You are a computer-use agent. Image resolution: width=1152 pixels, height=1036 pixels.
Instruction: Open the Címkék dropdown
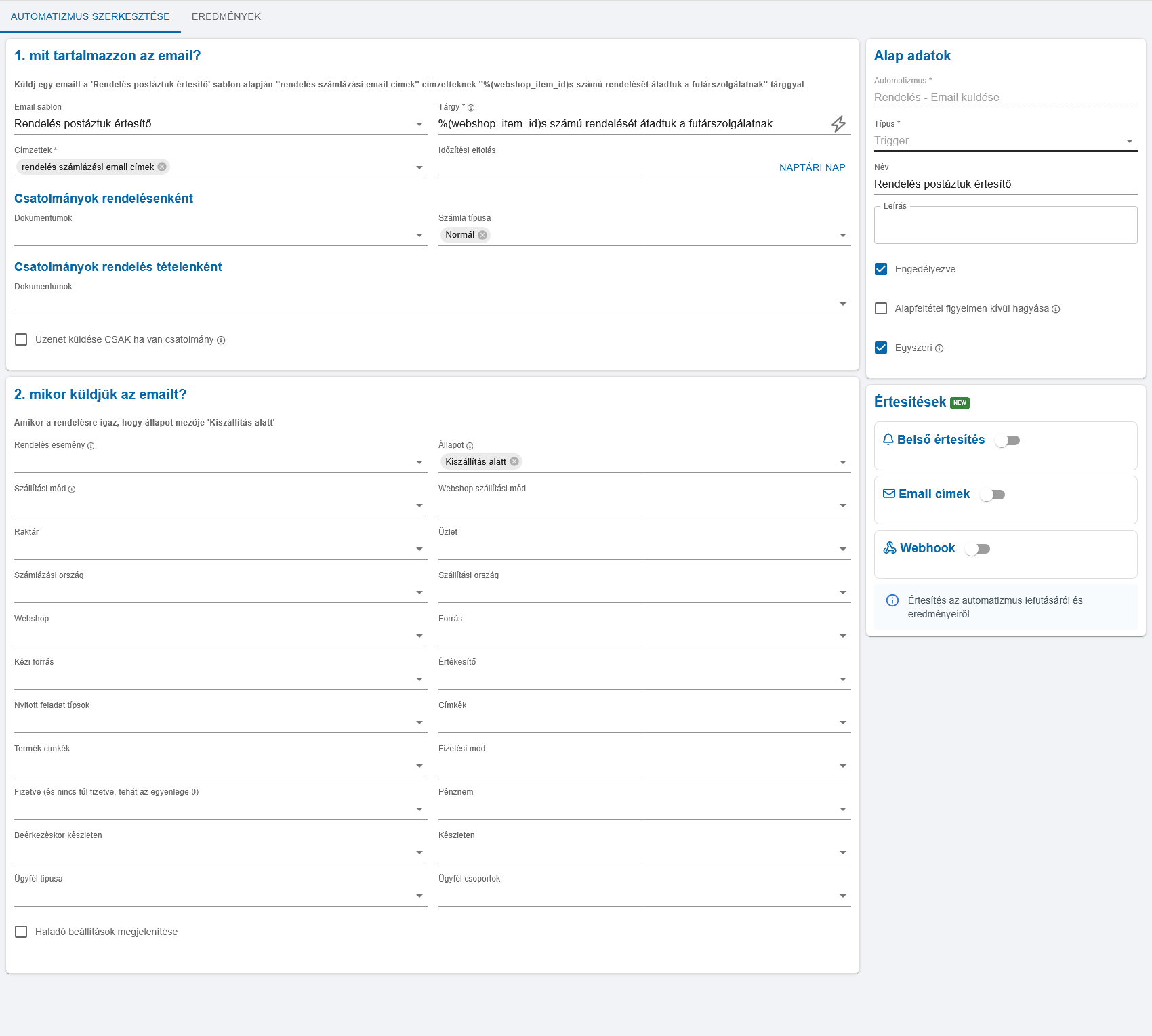click(x=644, y=722)
